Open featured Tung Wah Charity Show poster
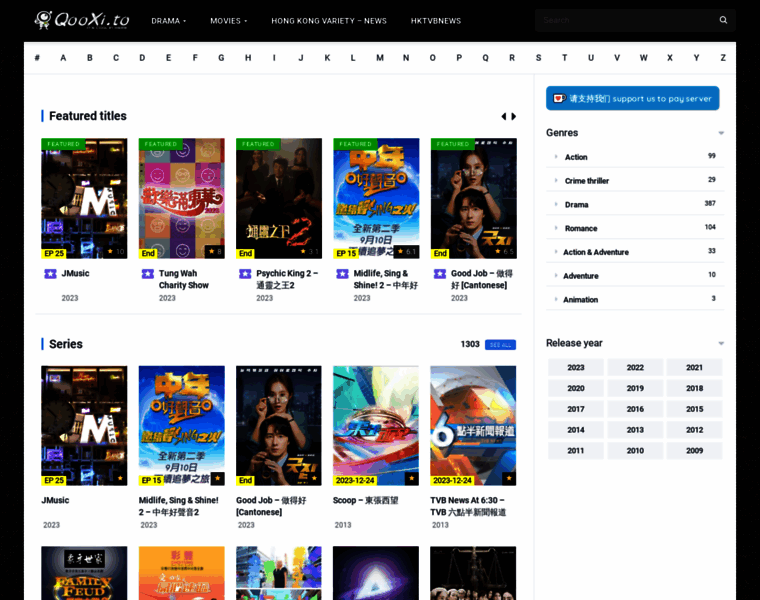The height and width of the screenshot is (600, 760). click(182, 198)
